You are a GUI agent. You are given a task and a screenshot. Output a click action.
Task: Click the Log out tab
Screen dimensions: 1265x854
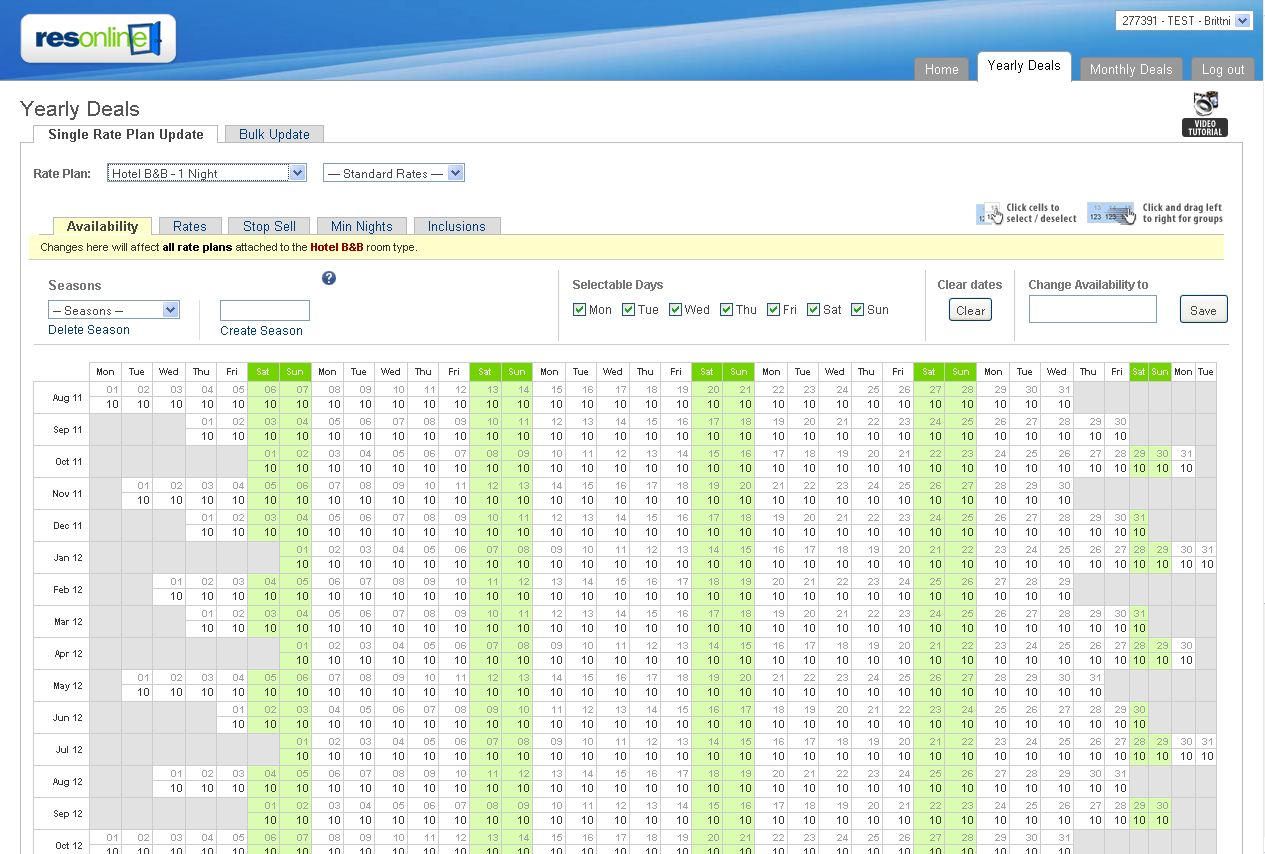(1223, 69)
